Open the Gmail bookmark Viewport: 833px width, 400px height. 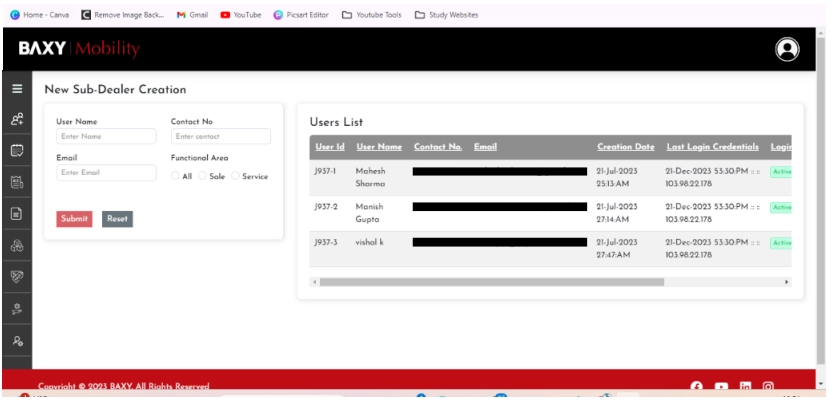click(192, 15)
